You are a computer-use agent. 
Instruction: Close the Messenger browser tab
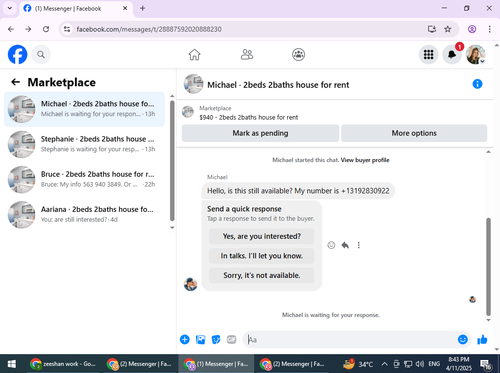(x=125, y=8)
